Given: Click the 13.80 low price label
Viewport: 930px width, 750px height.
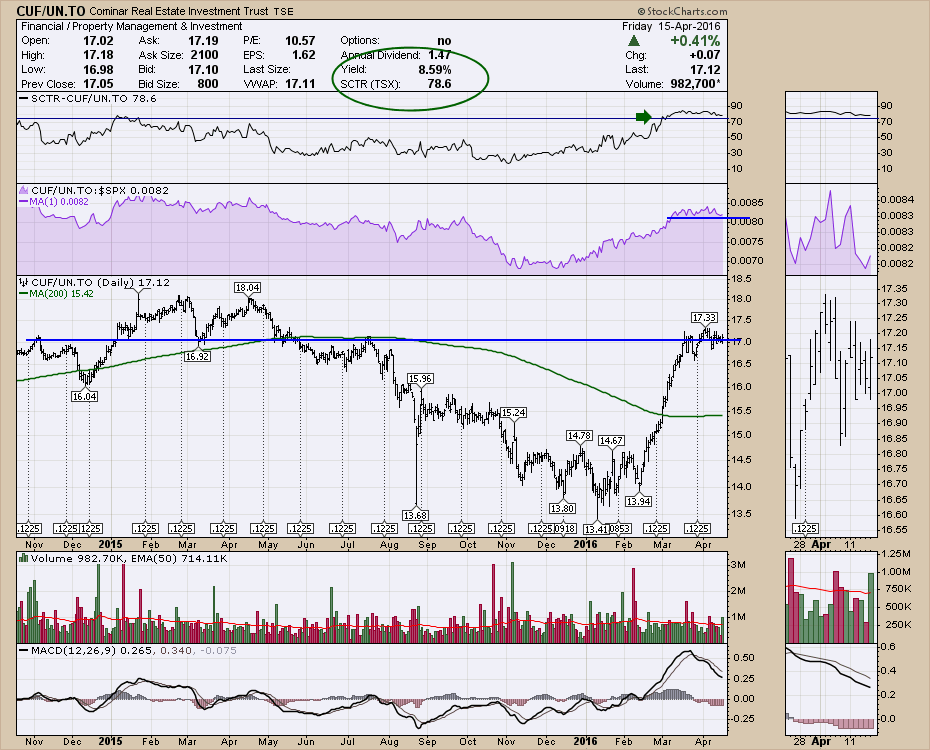Looking at the screenshot, I should click(562, 508).
